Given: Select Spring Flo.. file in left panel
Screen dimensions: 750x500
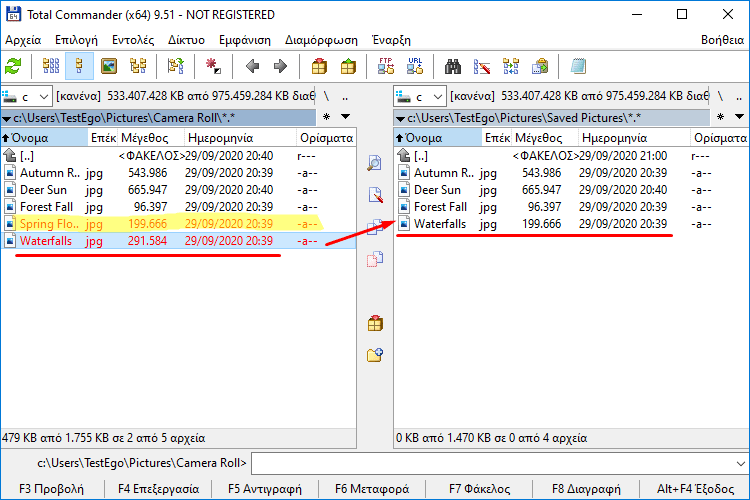Looking at the screenshot, I should pyautogui.click(x=178, y=223).
